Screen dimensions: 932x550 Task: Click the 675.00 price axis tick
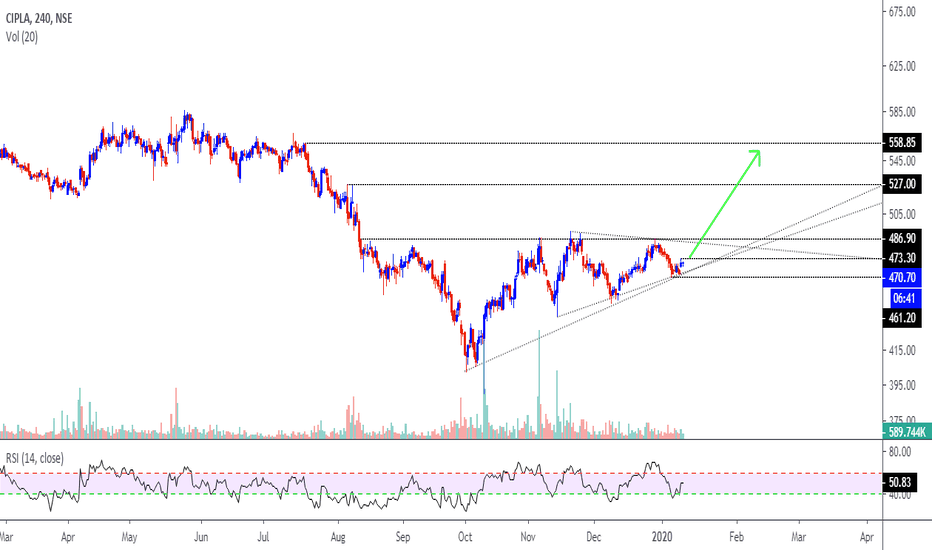tap(902, 11)
